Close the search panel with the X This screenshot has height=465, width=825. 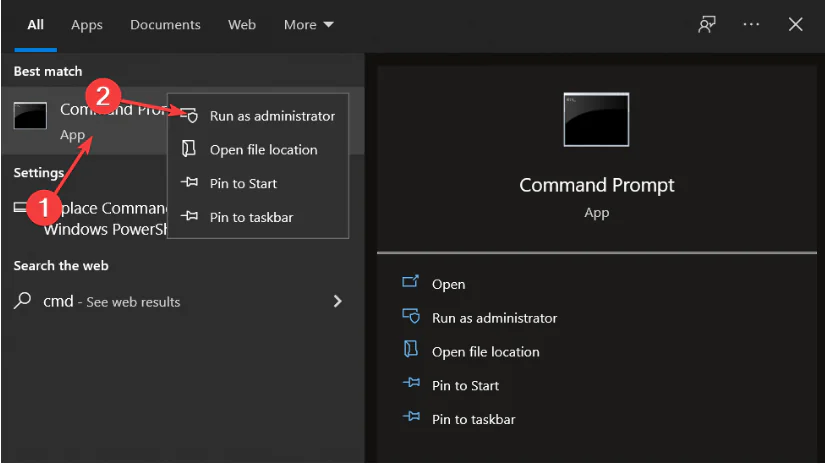(x=796, y=25)
